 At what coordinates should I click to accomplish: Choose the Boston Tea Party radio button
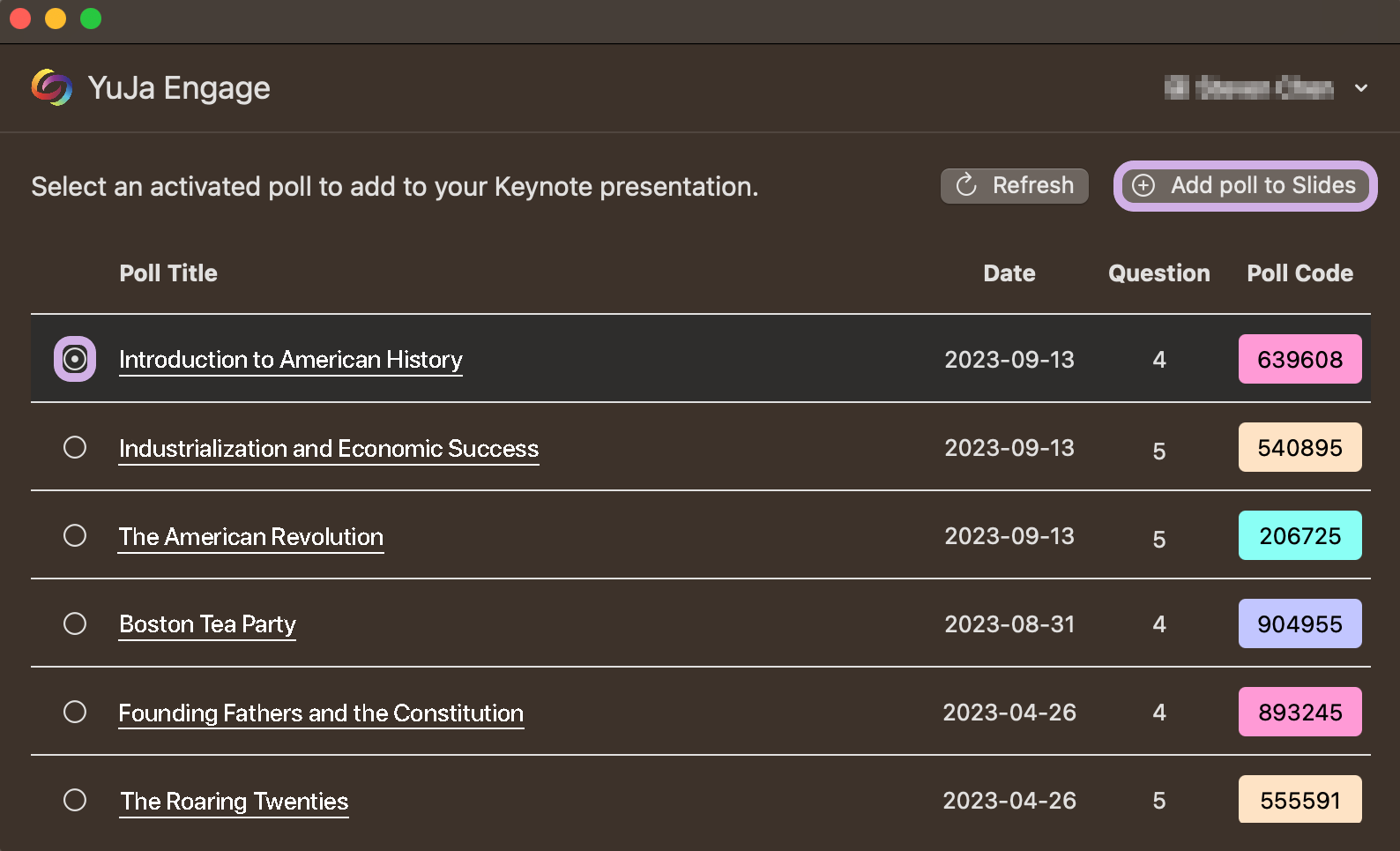coord(75,623)
